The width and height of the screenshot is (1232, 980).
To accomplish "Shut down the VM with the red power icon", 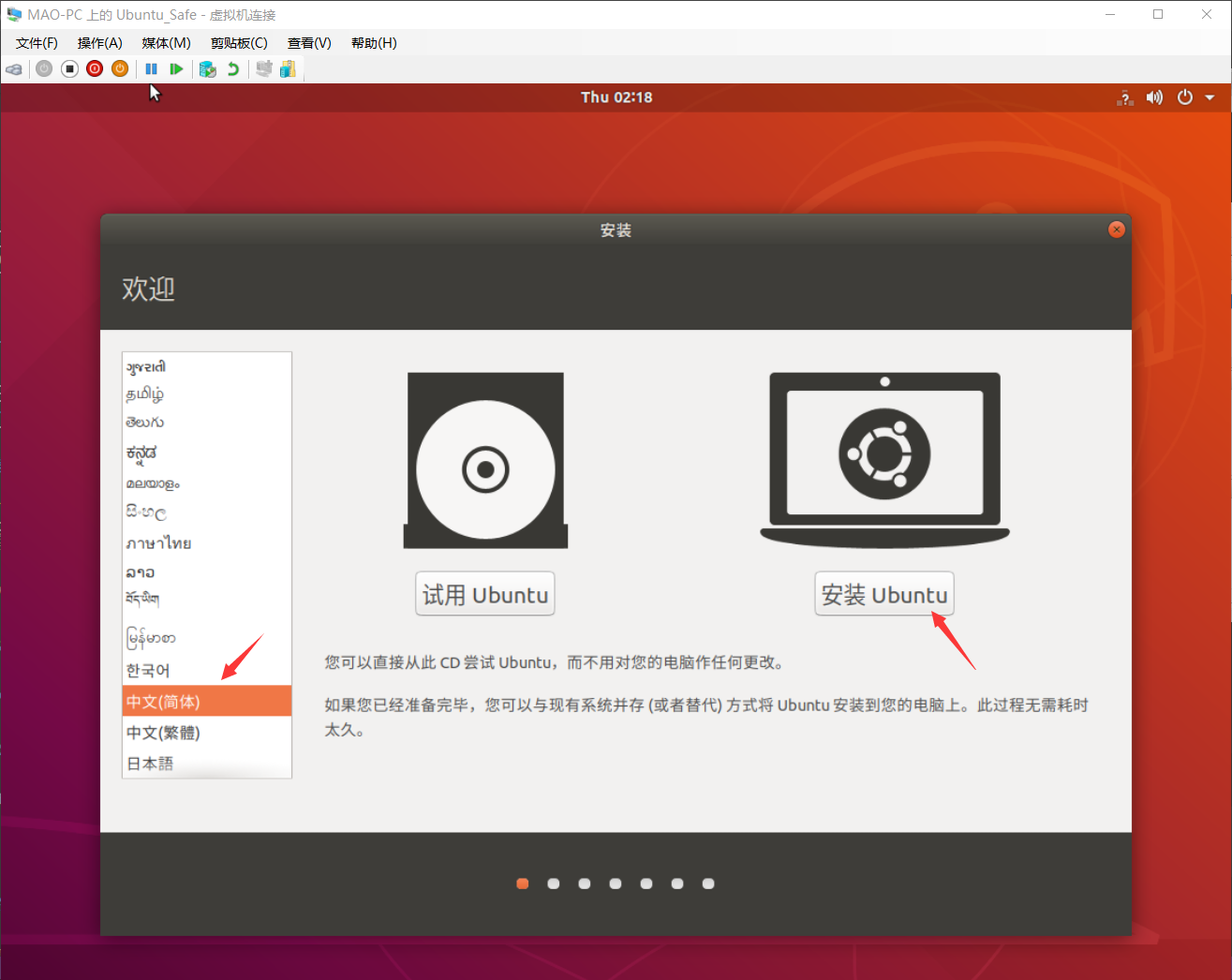I will pyautogui.click(x=95, y=68).
